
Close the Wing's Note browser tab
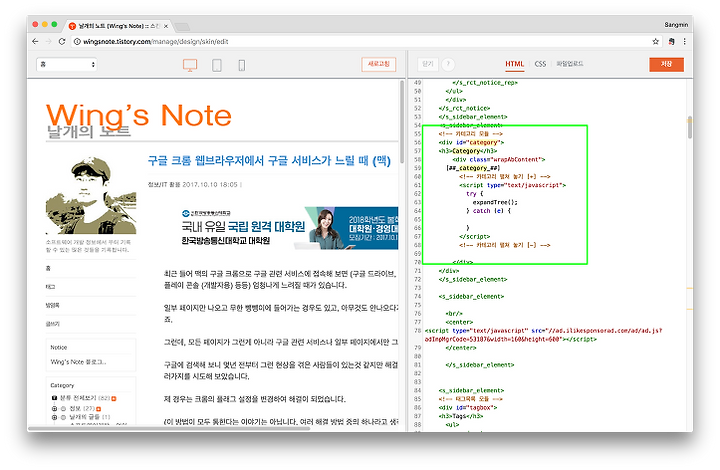(166, 26)
